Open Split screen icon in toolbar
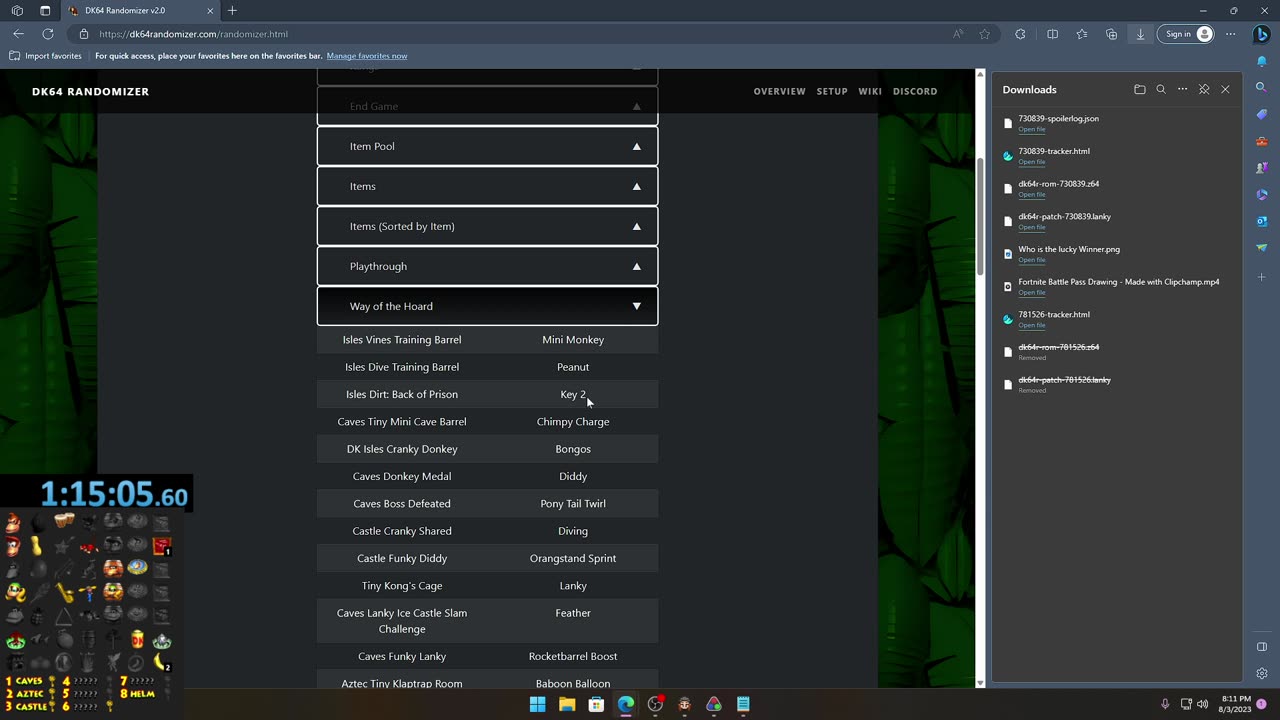1280x720 pixels. click(1052, 34)
